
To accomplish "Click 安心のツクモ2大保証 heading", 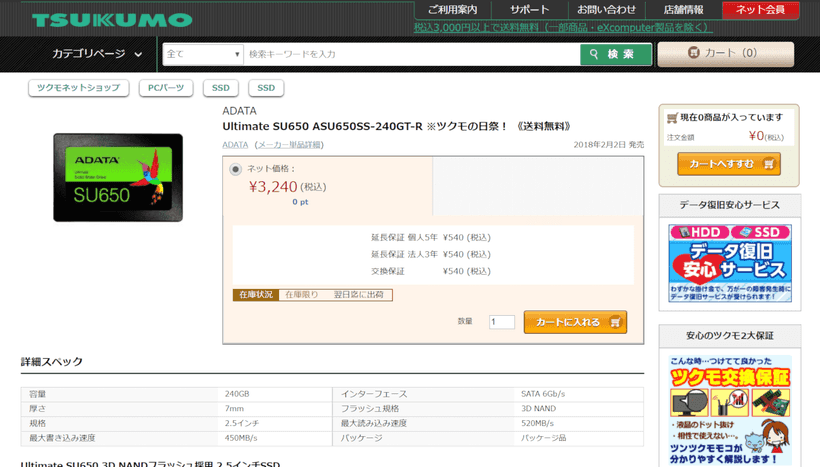I will 730,336.
